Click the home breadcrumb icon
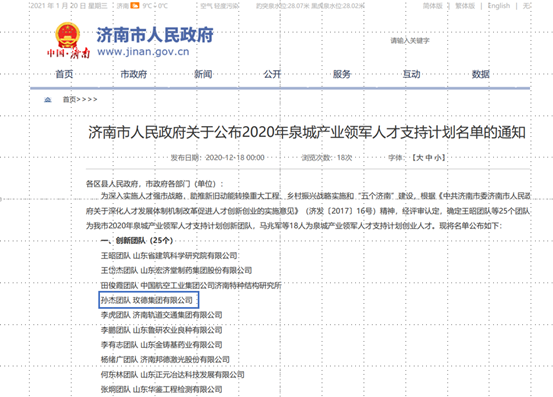 pos(48,100)
